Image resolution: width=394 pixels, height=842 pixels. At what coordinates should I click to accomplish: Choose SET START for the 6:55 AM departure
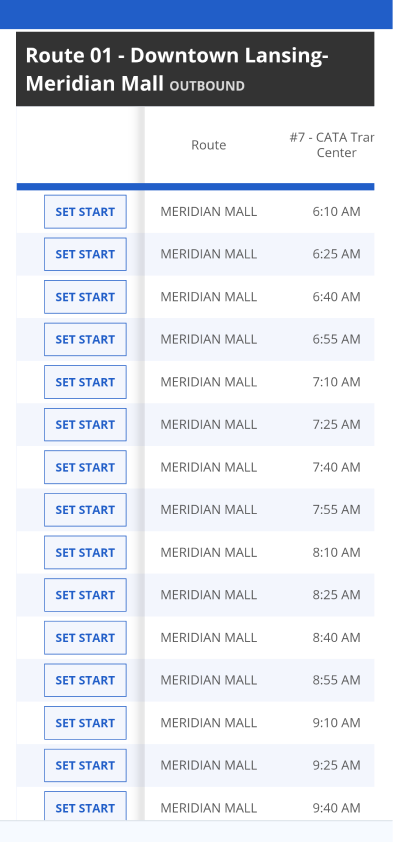click(x=85, y=339)
